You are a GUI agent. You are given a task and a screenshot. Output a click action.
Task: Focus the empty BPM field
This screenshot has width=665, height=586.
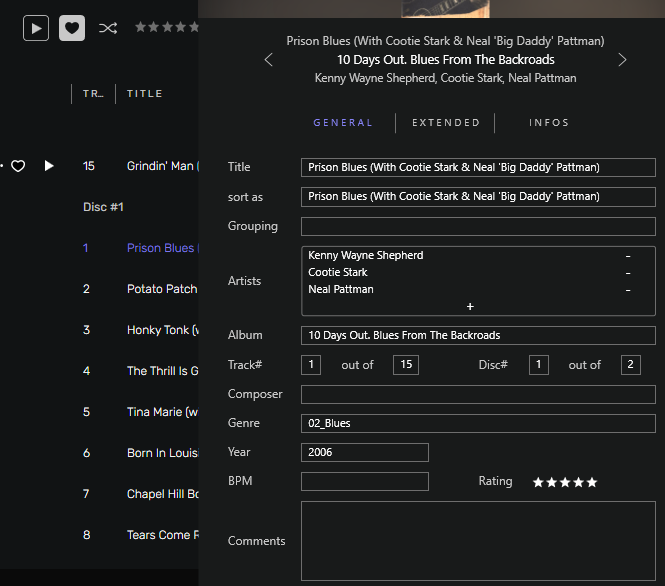(x=365, y=481)
